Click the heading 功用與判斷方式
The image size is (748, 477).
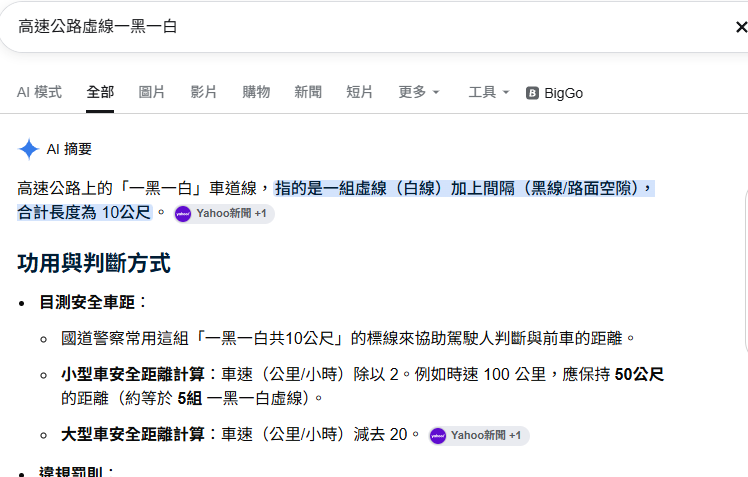94,263
